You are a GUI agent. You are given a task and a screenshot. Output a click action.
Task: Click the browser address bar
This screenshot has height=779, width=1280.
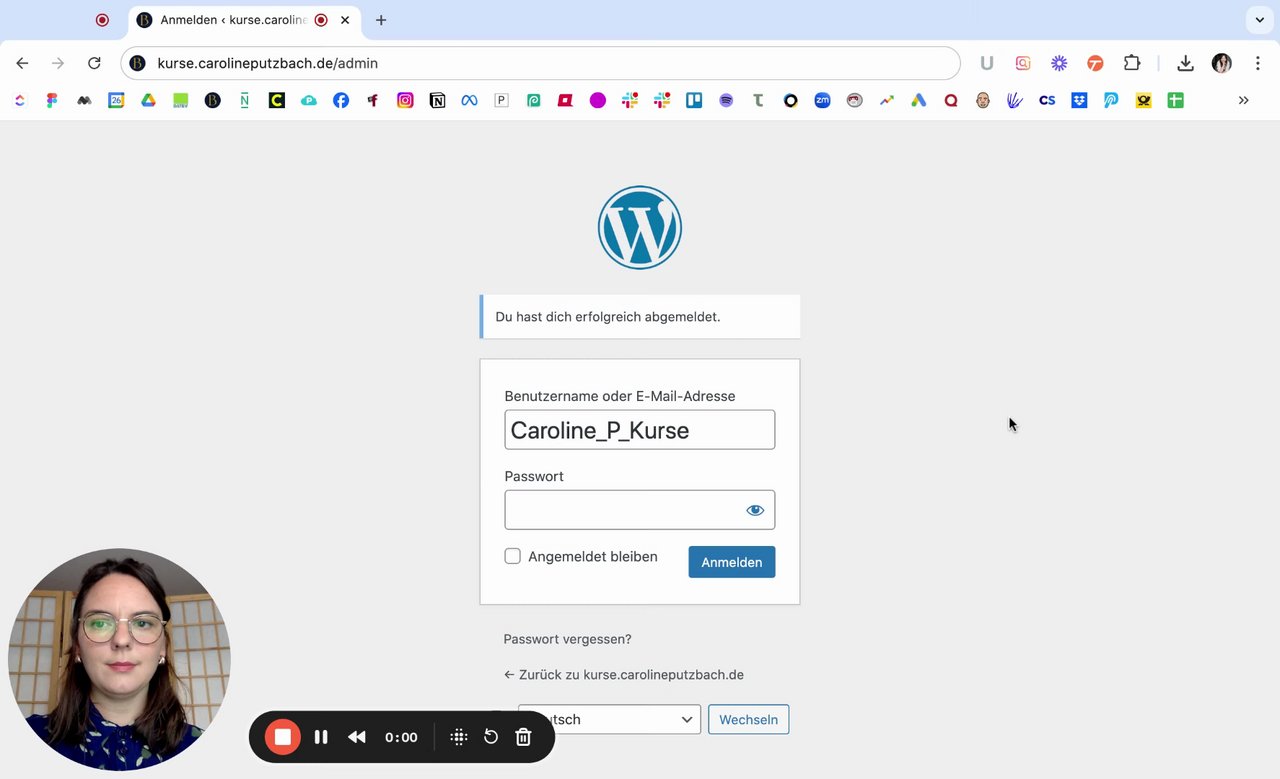click(x=540, y=63)
